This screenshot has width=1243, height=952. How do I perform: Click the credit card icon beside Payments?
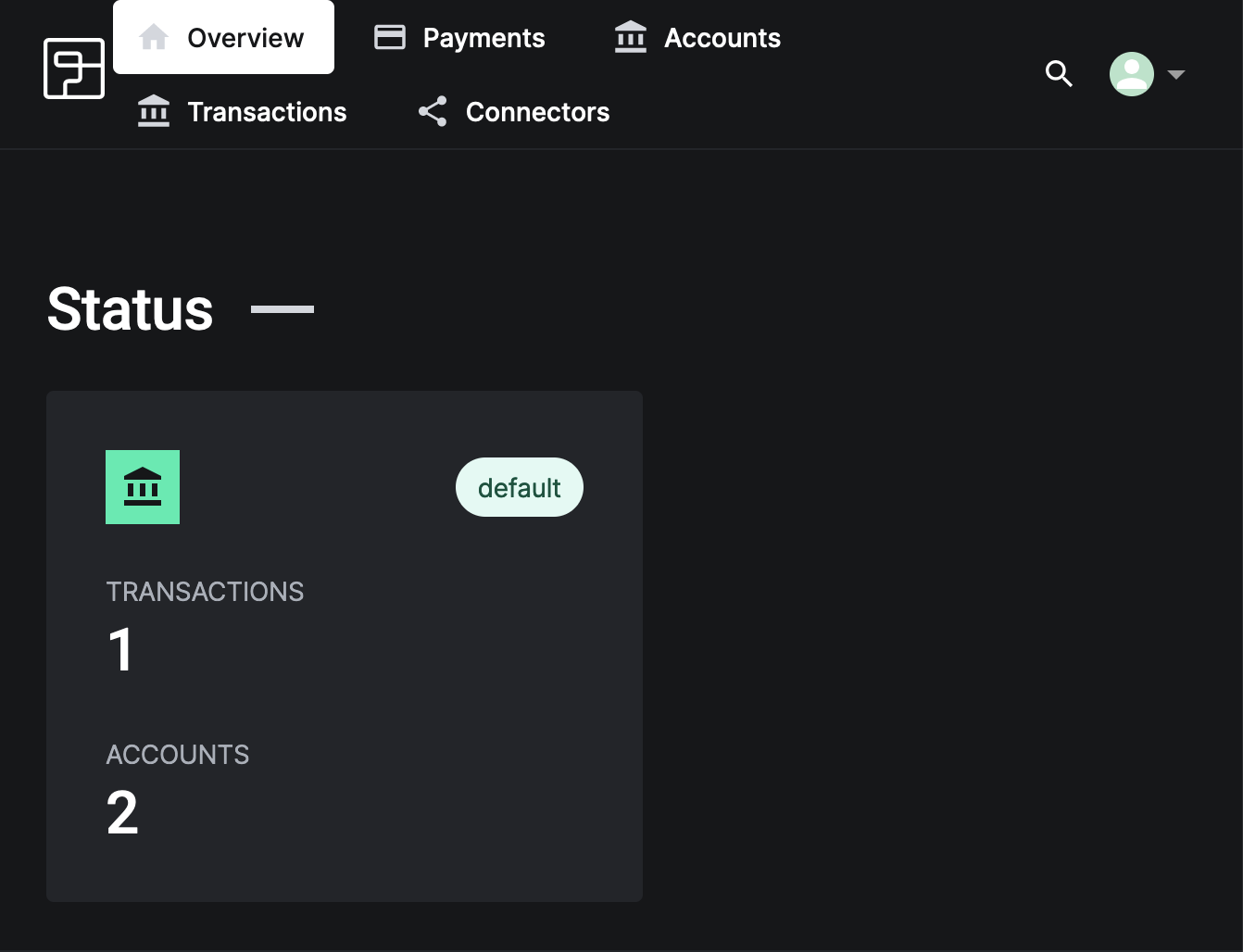390,37
